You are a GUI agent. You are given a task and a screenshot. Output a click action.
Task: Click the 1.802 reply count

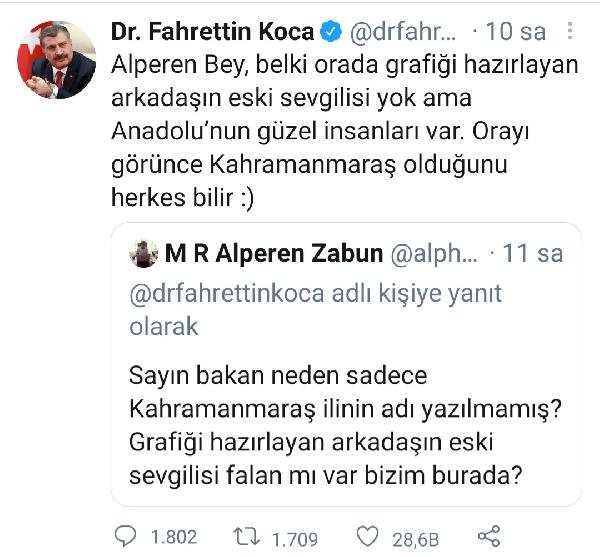coord(174,537)
